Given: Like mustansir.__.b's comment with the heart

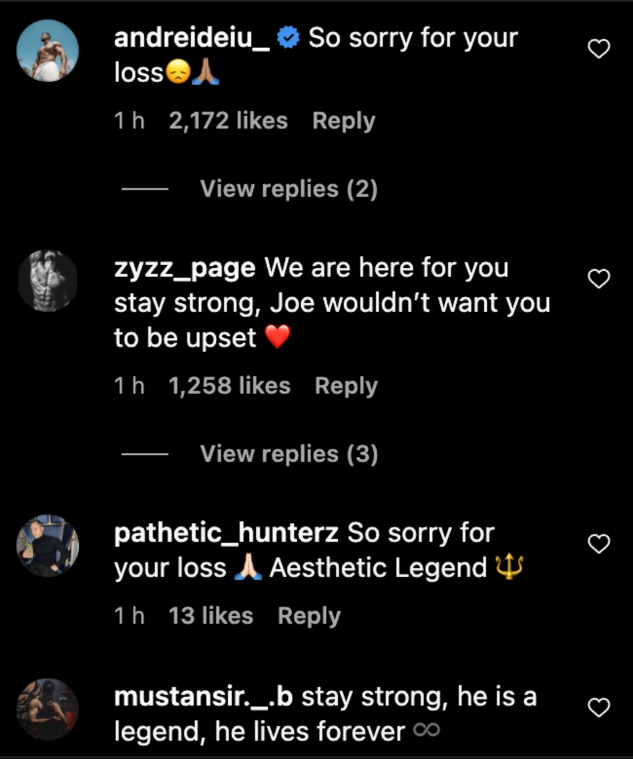Looking at the screenshot, I should tap(598, 708).
